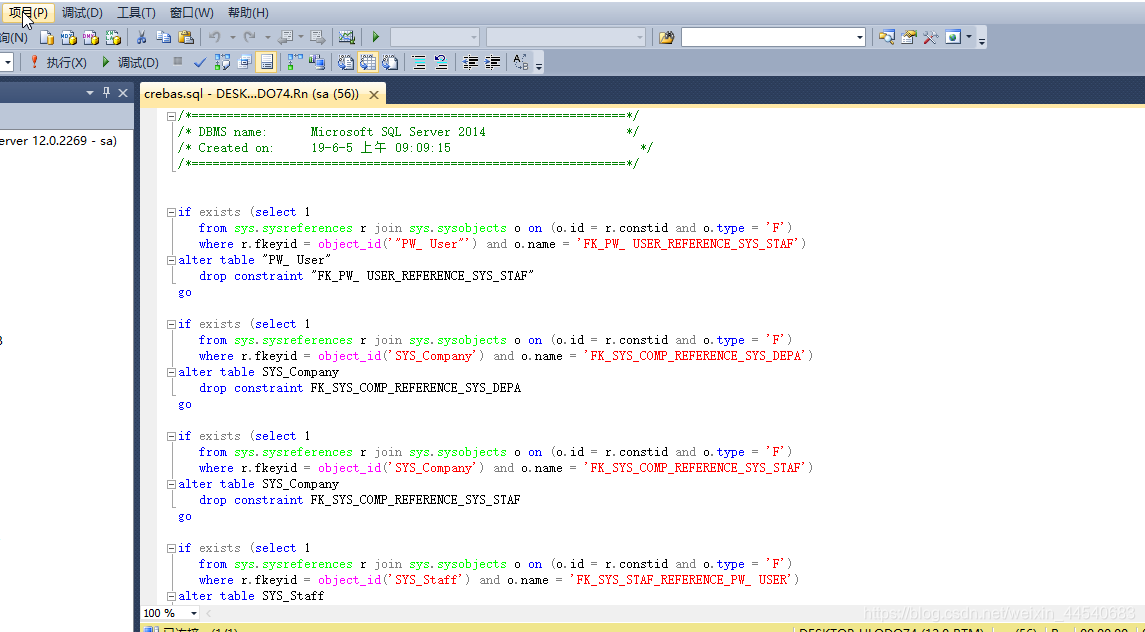Click the green Start play icon
1145x632 pixels.
(x=375, y=37)
